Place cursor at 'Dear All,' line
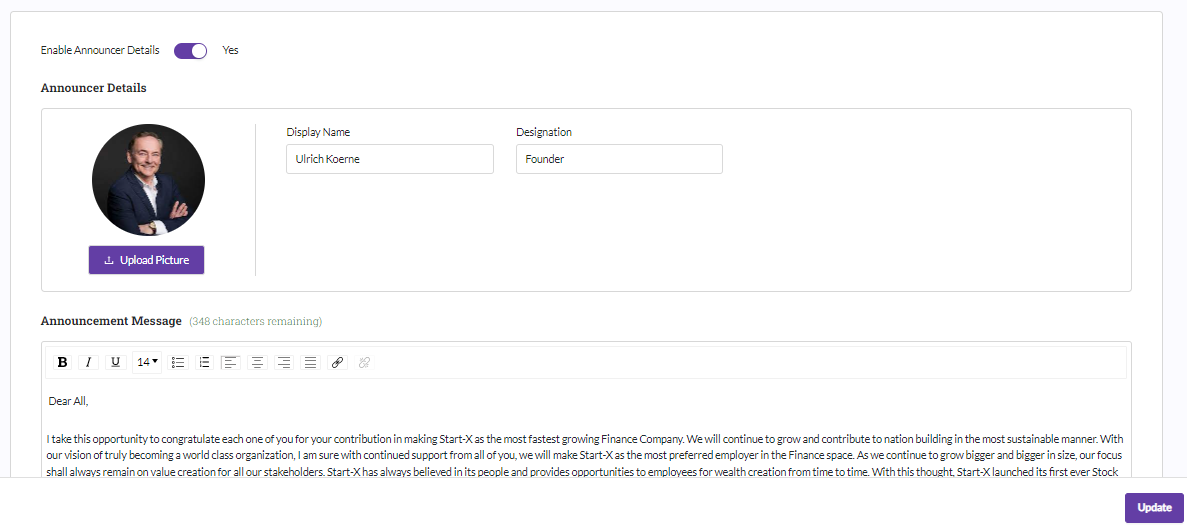 click(x=69, y=401)
